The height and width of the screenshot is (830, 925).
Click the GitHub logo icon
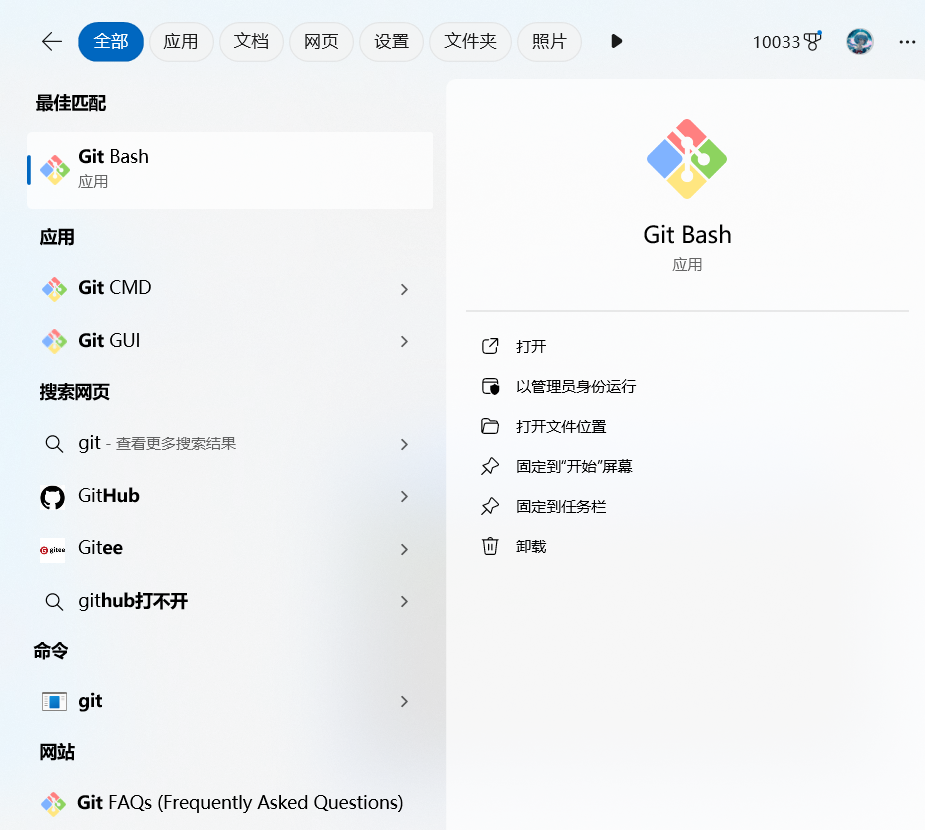click(x=53, y=497)
